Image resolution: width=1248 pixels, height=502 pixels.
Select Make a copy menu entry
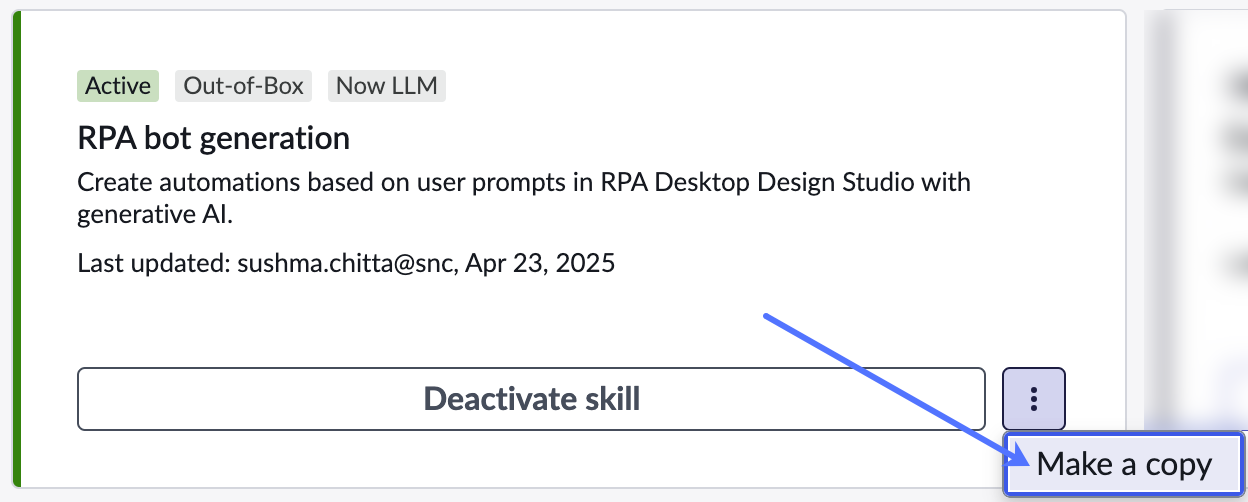1124,464
